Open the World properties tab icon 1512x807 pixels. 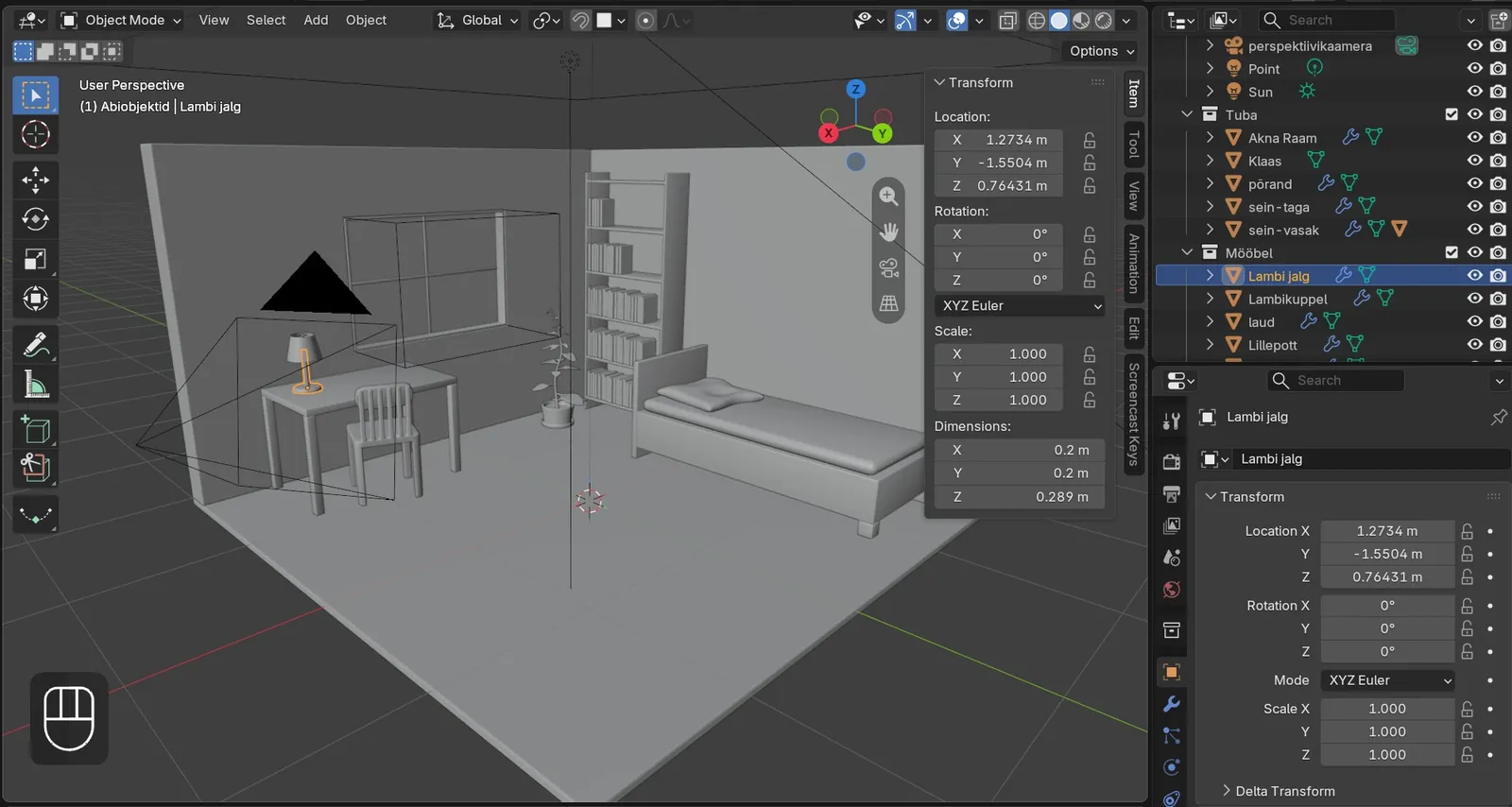[x=1172, y=590]
